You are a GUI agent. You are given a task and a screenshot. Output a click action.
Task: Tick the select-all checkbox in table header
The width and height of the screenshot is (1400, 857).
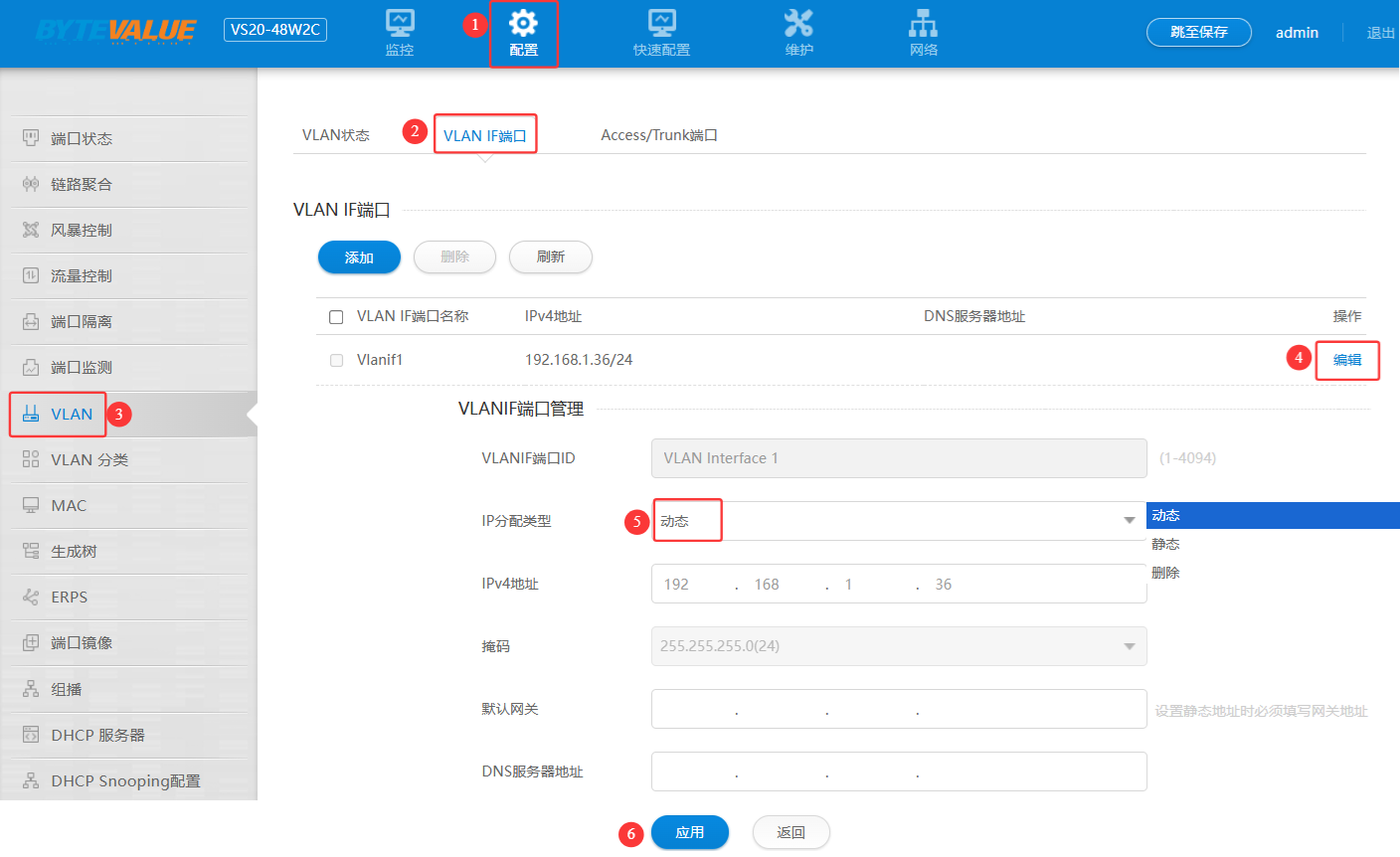tap(336, 317)
